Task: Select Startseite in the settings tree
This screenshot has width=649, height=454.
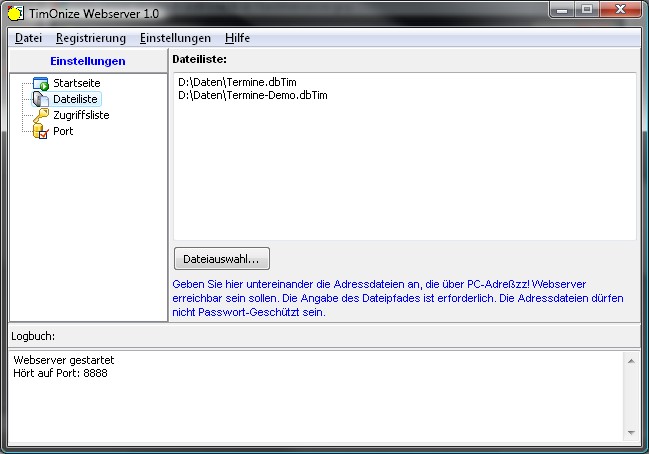Action: [x=77, y=83]
